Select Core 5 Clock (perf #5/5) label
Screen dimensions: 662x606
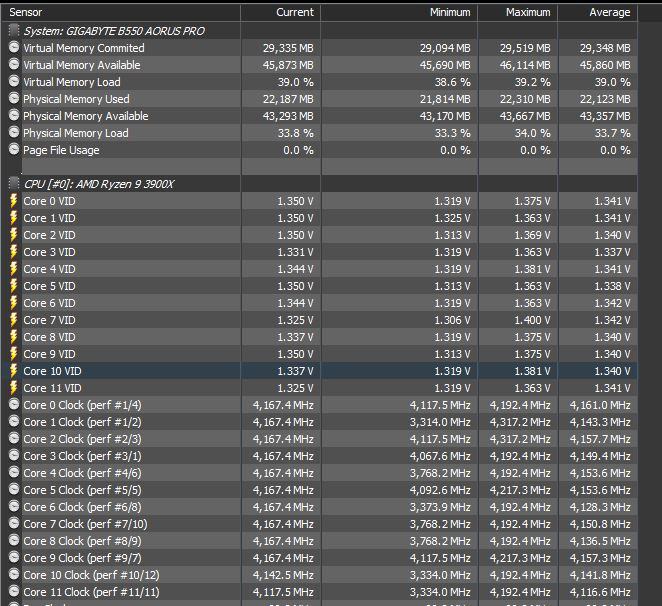pos(82,490)
